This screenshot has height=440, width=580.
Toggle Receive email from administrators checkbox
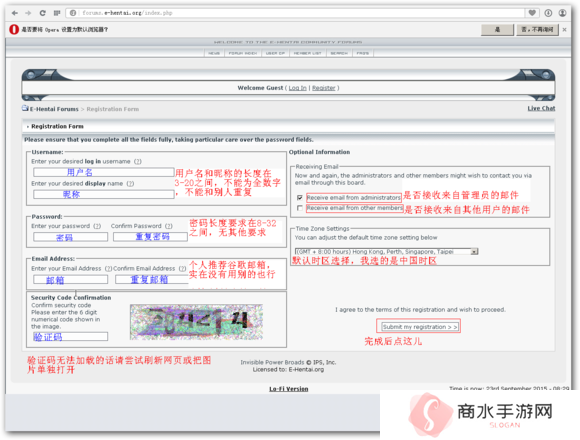[x=300, y=197]
